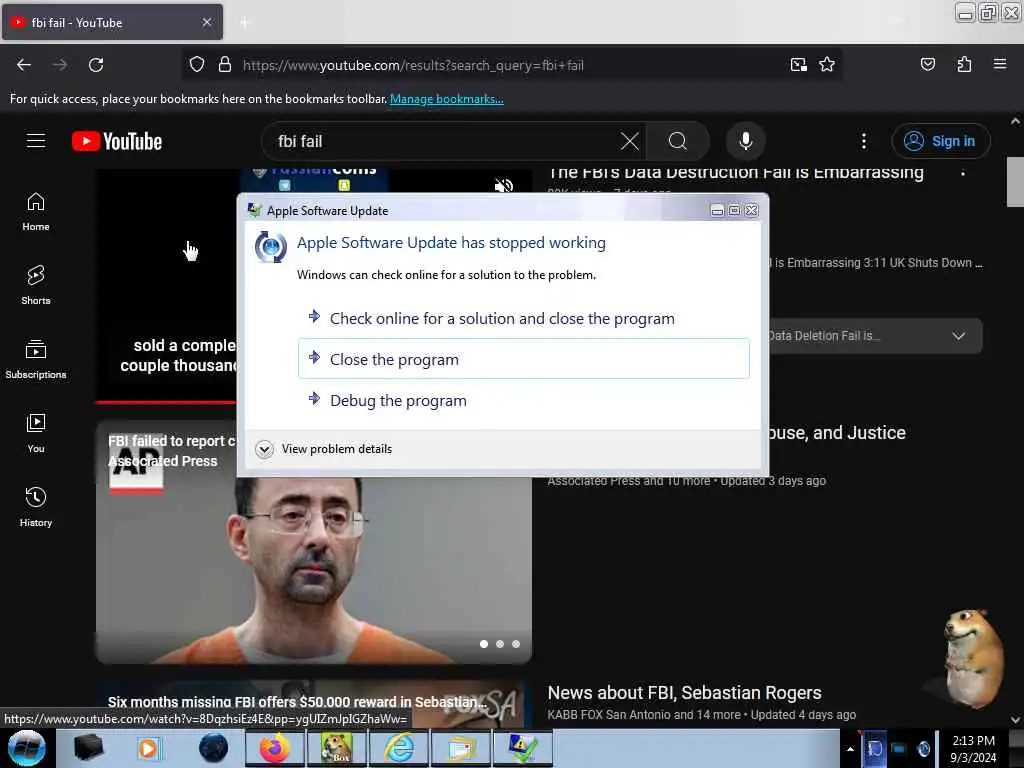
Task: Select the second carousel dot on AP thumbnail
Action: click(500, 644)
